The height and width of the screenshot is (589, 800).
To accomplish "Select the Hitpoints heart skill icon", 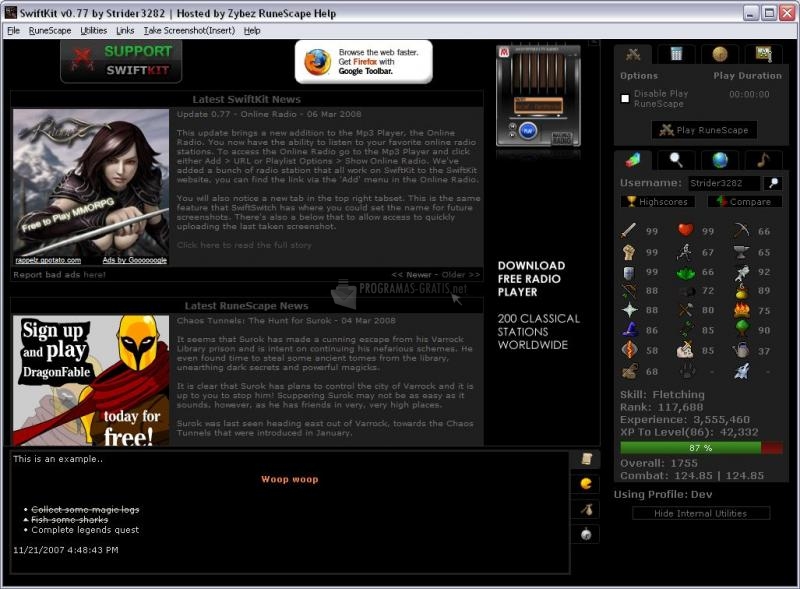I will [685, 231].
